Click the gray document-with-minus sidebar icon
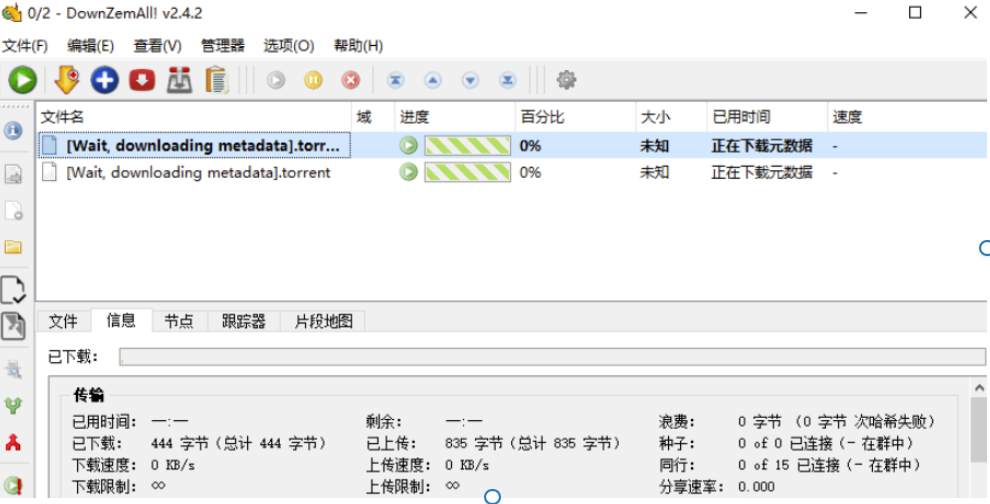The height and width of the screenshot is (504, 990). pos(13,210)
